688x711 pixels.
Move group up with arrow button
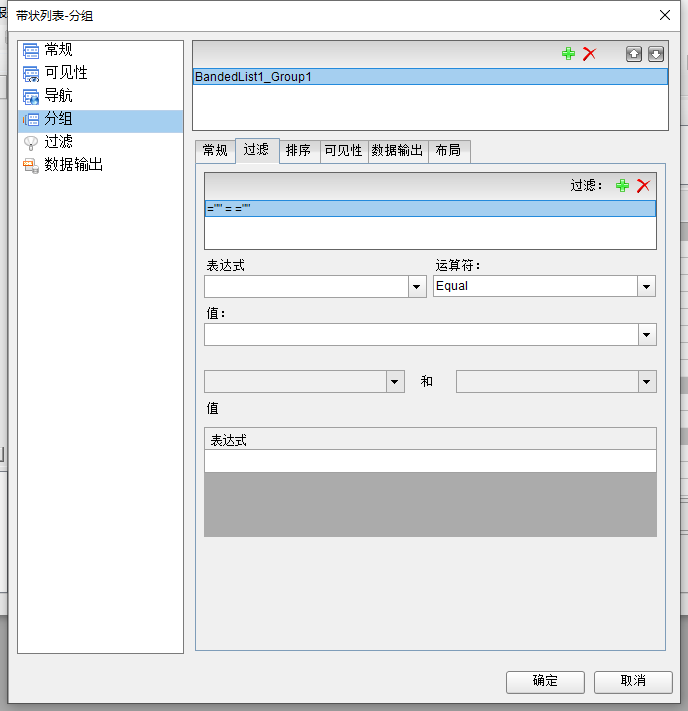click(634, 54)
